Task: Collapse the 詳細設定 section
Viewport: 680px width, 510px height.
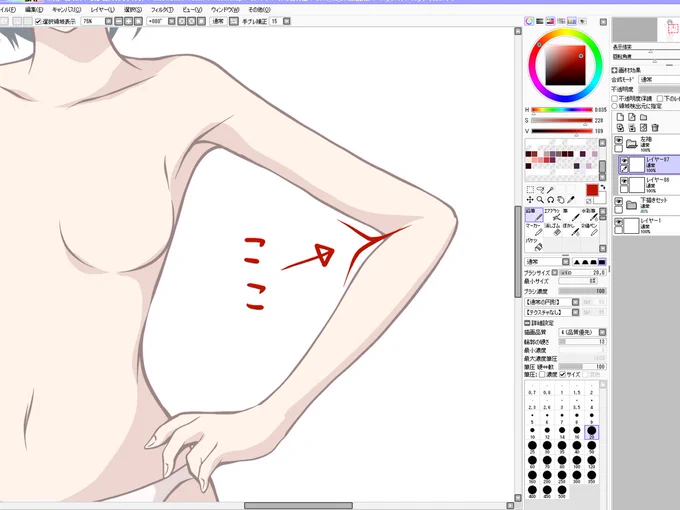Action: 527,323
